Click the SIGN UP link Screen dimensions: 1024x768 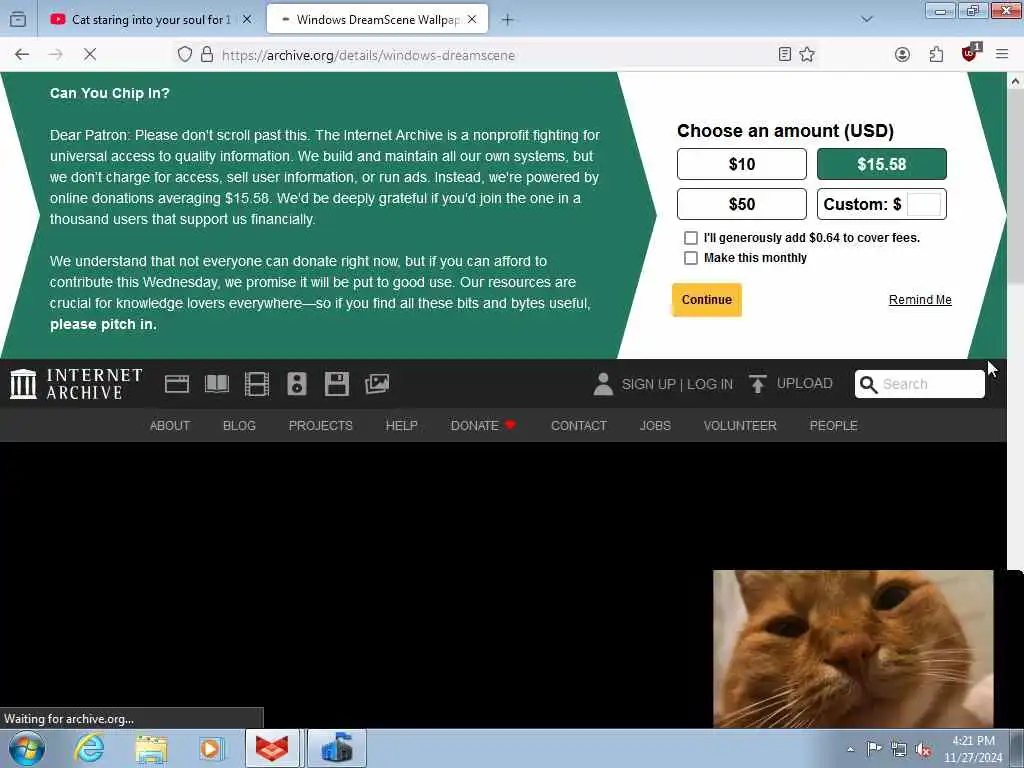coord(648,384)
